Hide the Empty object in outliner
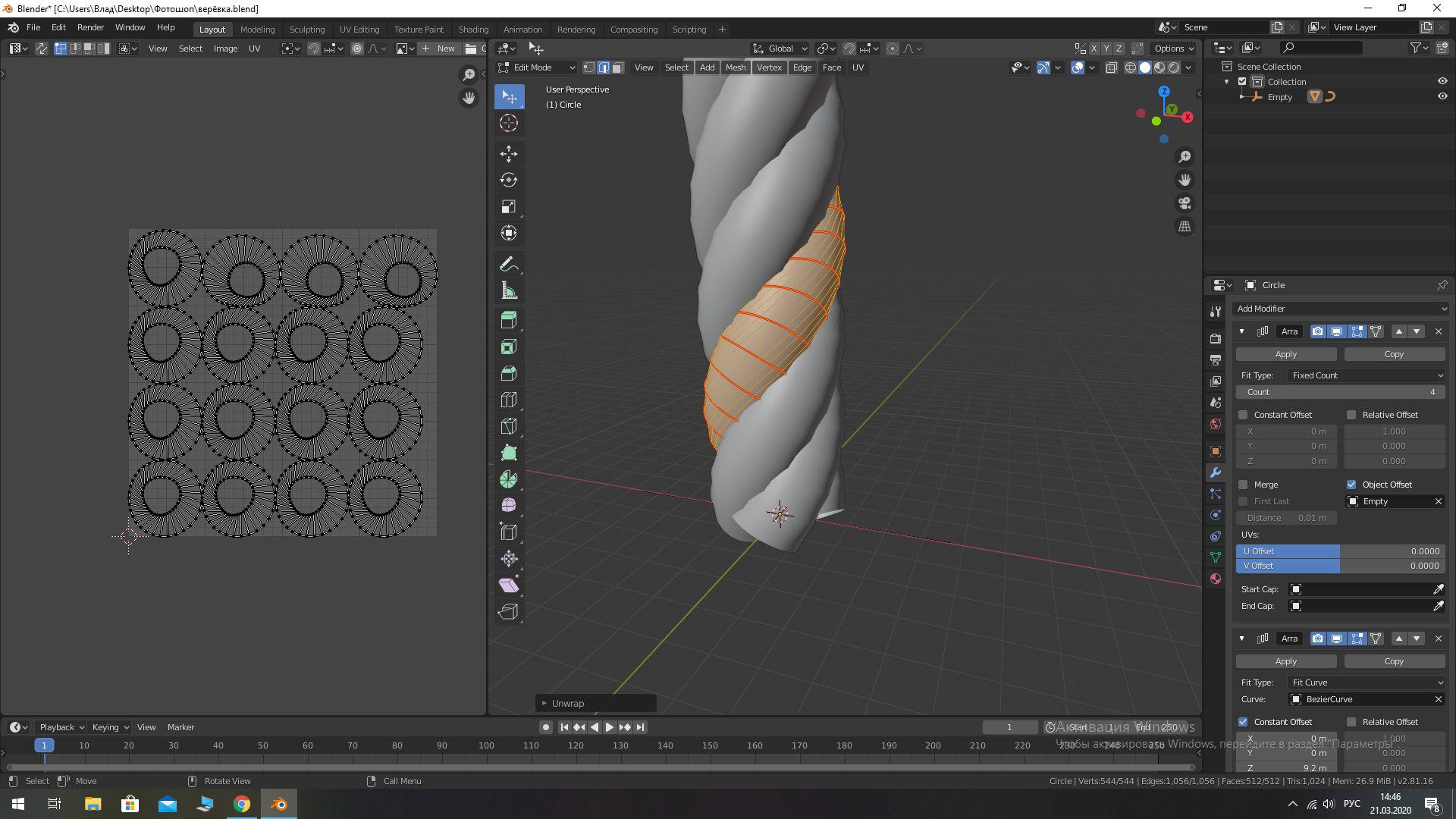Screen dimensions: 1456x819 [1442, 96]
